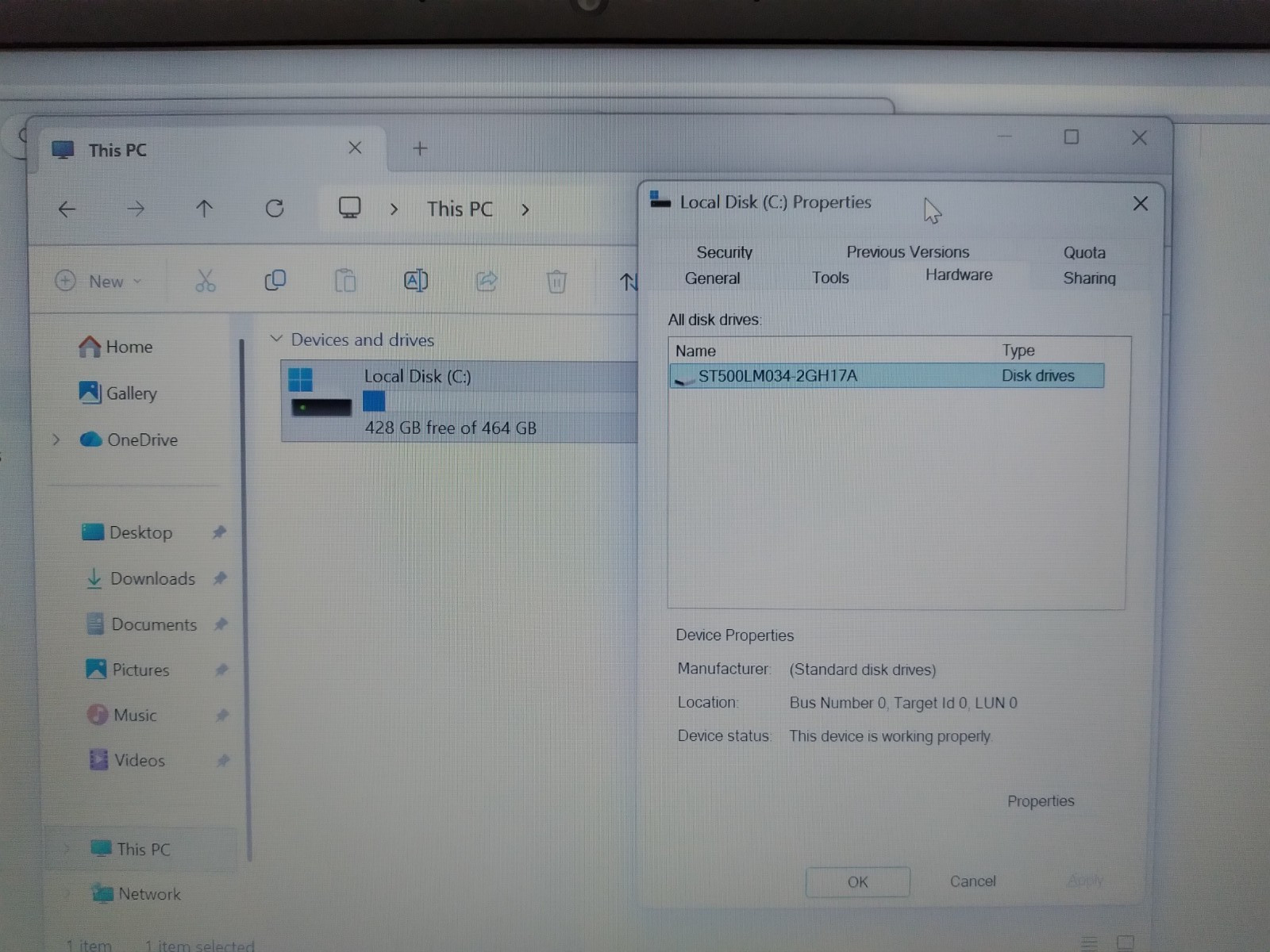Click chevron before This PC breadcrumb
The width and height of the screenshot is (1270, 952).
point(394,209)
